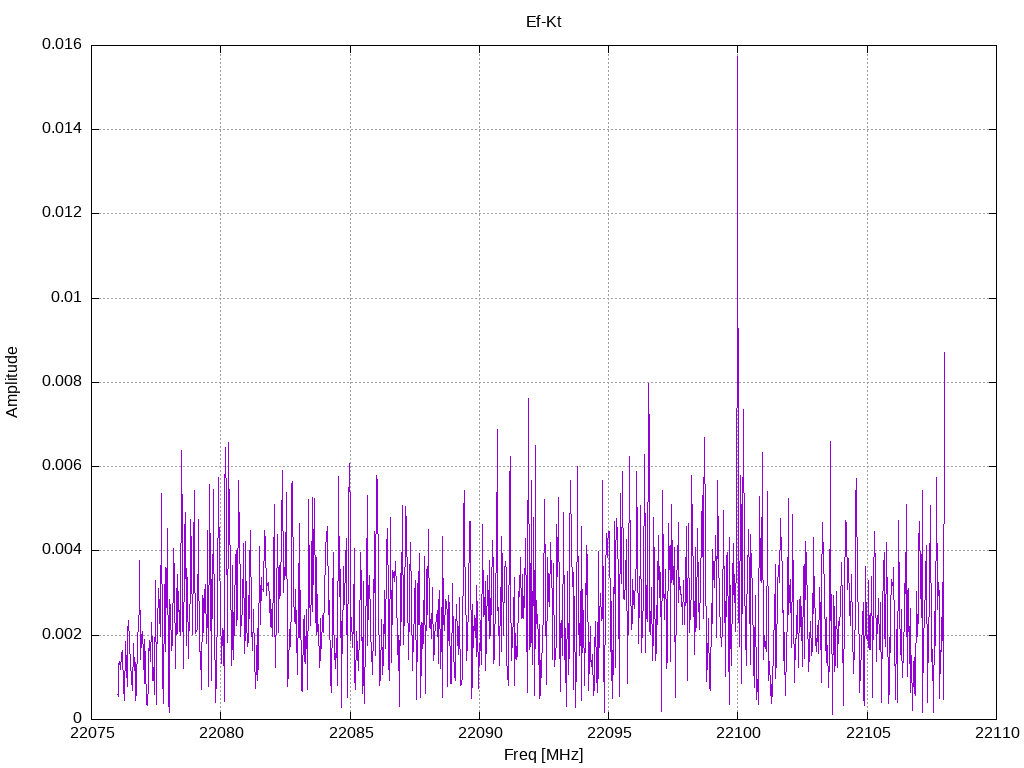Click the 0.012 y-axis tick label
This screenshot has width=1024, height=768.
[61, 213]
